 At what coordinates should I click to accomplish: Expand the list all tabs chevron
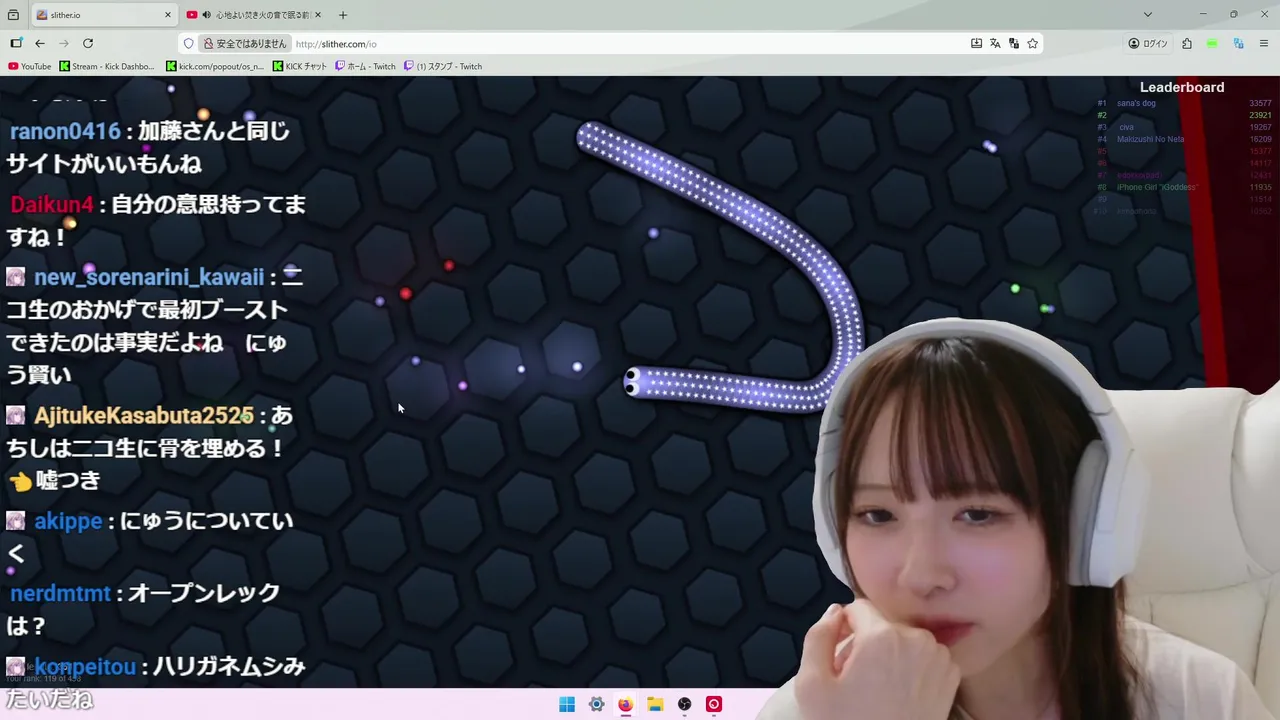click(x=1148, y=15)
